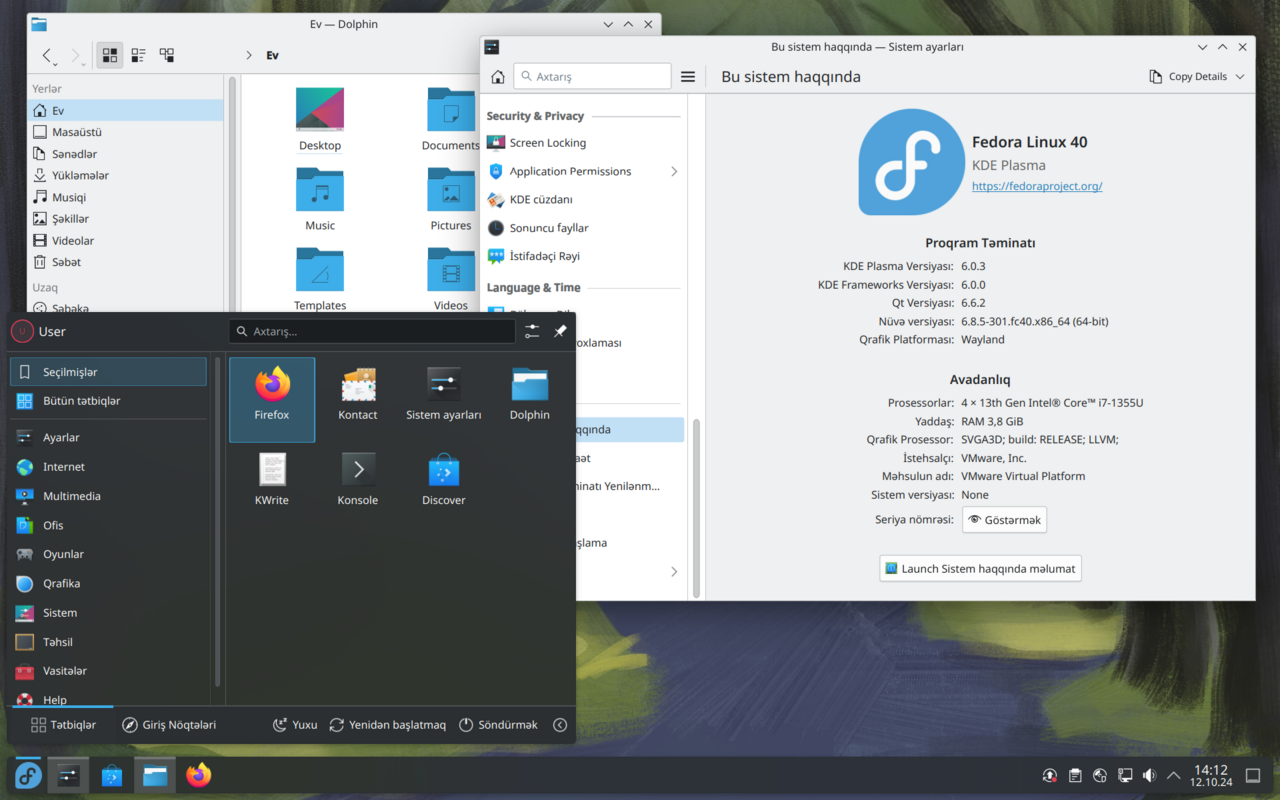
Task: Launch Firefox from the favorites grid
Action: tap(272, 399)
